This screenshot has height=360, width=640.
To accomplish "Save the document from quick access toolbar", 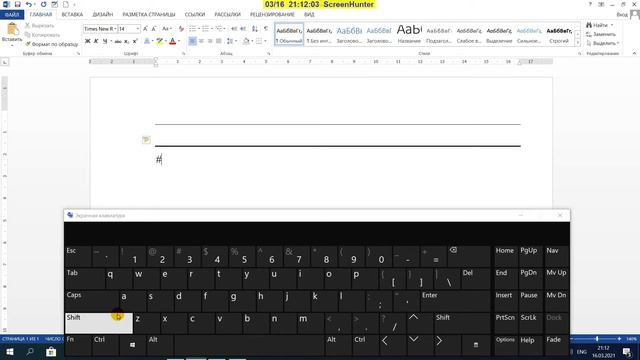I will pos(18,4).
